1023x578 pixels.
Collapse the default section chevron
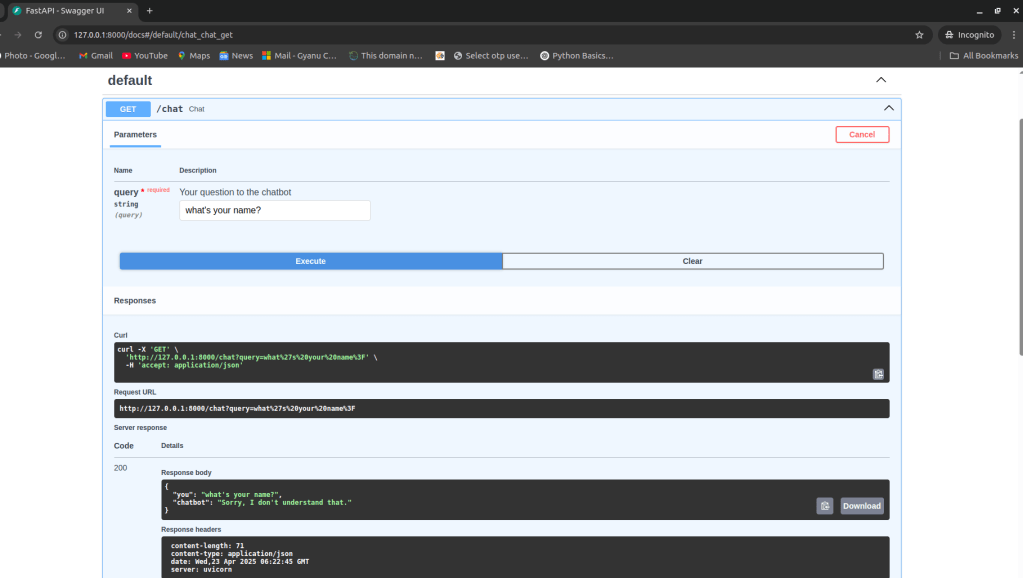coord(881,80)
